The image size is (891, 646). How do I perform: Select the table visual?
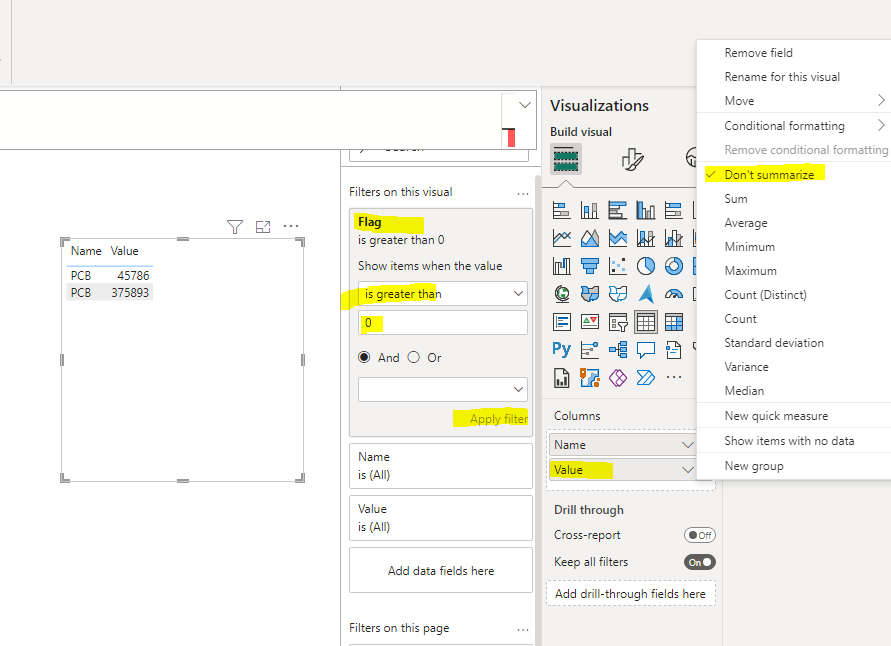[x=646, y=322]
